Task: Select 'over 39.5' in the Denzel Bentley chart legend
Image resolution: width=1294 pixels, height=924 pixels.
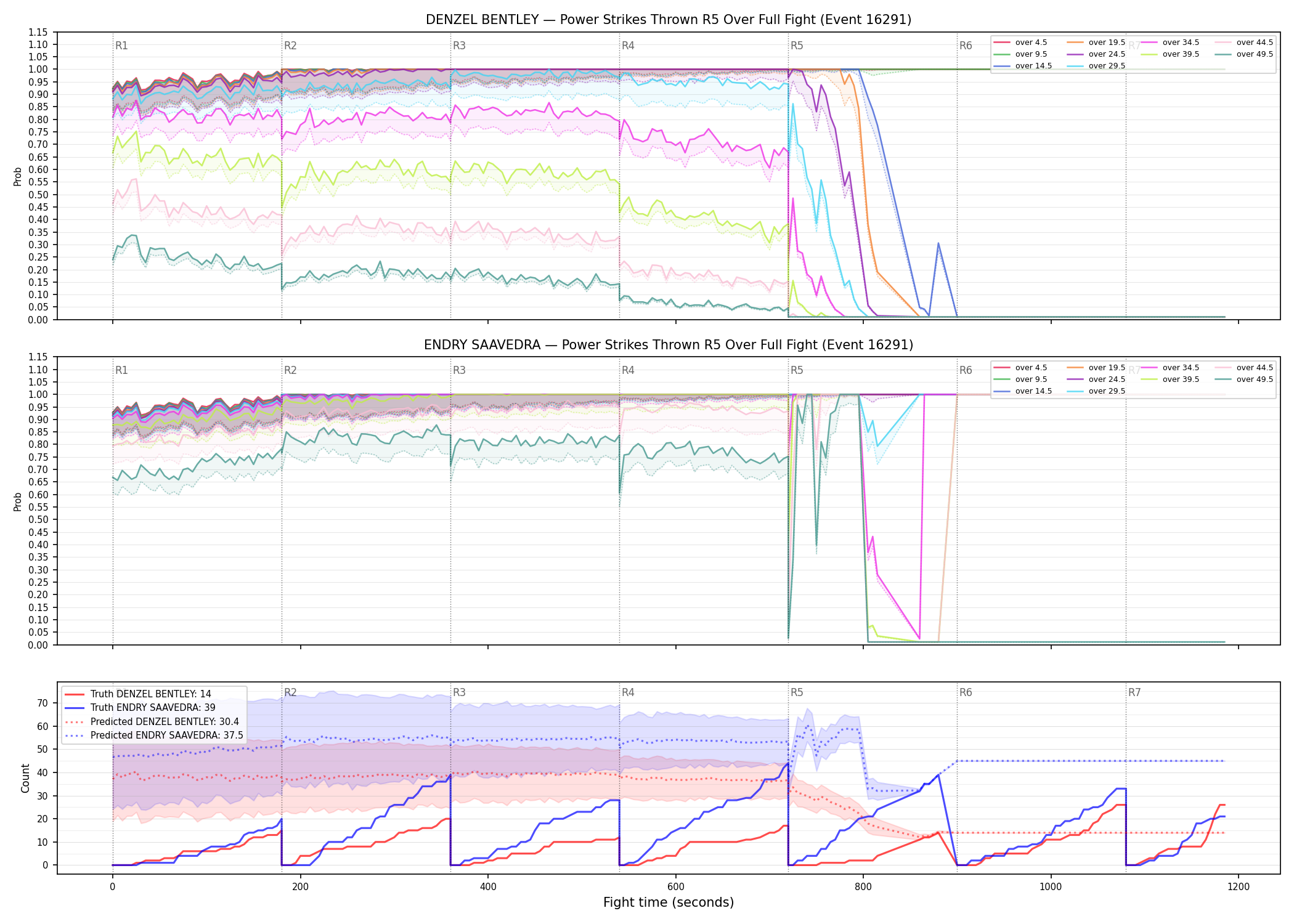Action: click(x=1170, y=54)
